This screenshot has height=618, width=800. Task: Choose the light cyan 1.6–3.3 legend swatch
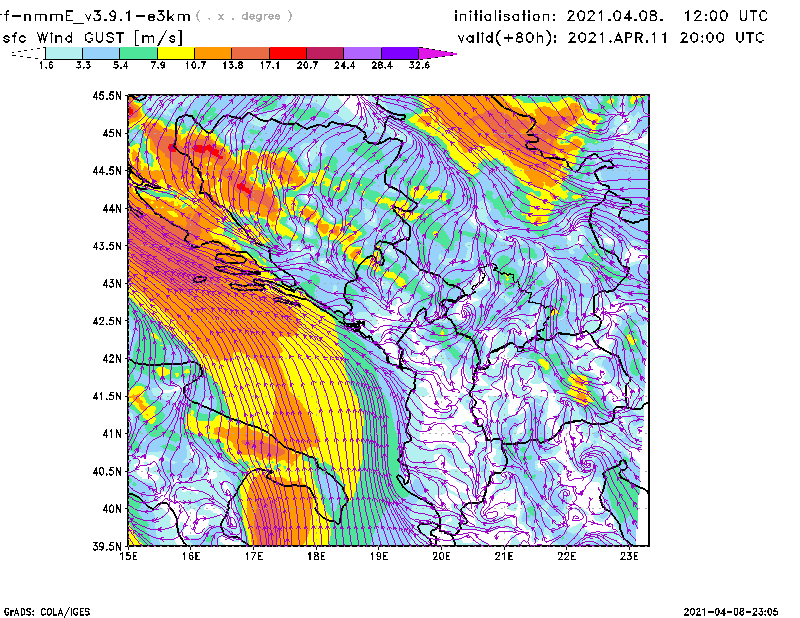[x=65, y=53]
